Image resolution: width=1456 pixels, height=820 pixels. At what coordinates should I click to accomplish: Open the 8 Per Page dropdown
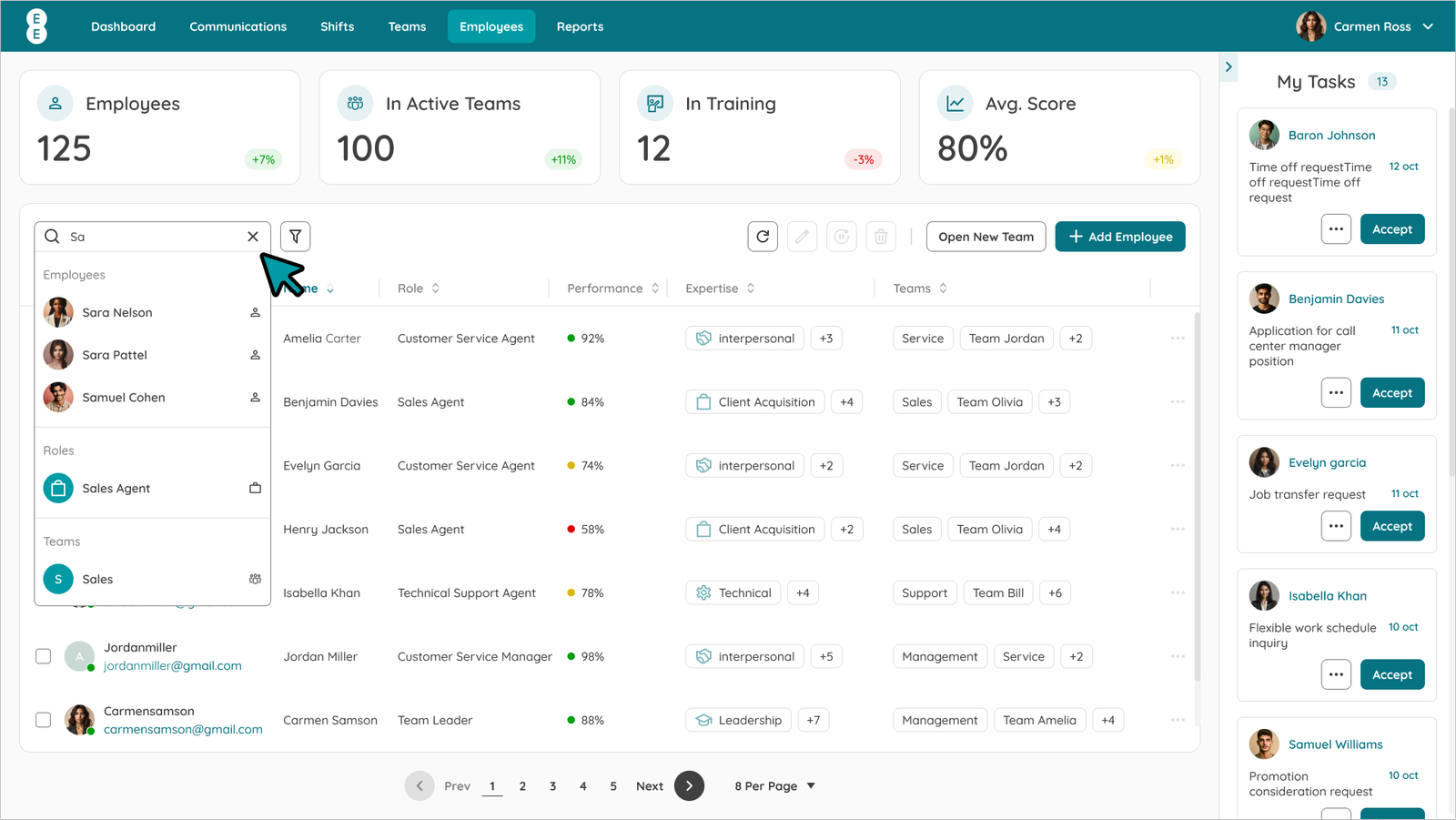(x=775, y=786)
